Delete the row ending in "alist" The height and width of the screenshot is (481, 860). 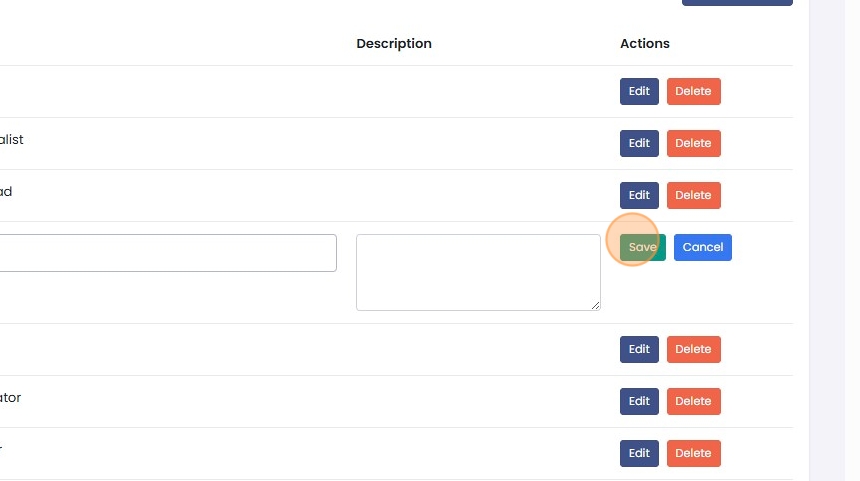coord(693,143)
